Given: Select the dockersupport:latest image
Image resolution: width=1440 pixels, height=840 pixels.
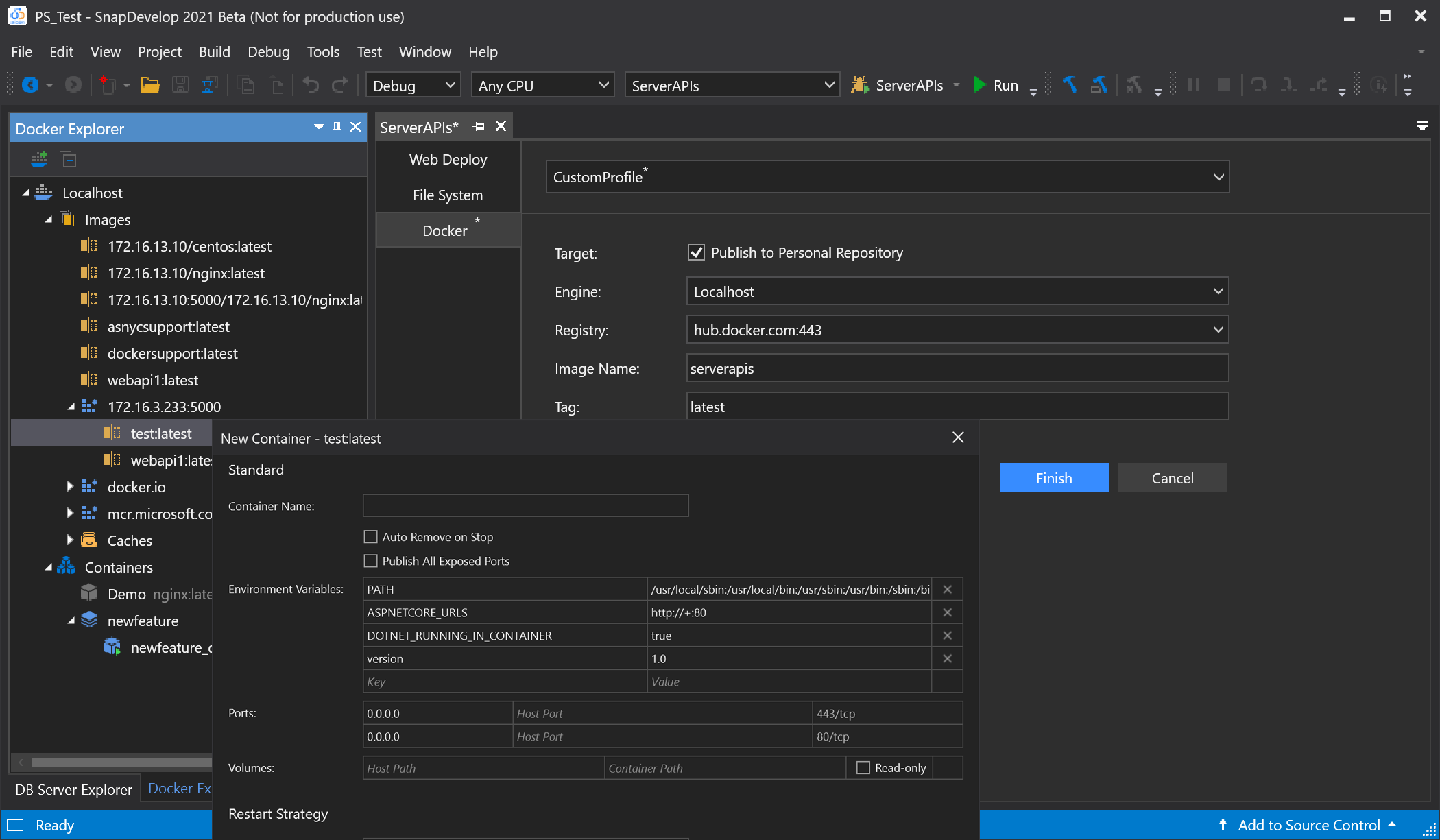Looking at the screenshot, I should pyautogui.click(x=172, y=354).
